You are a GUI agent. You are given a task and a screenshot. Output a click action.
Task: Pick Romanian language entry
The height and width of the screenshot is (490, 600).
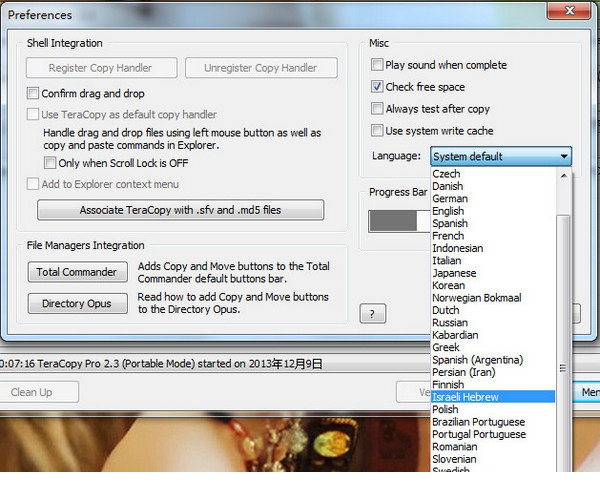click(493, 446)
